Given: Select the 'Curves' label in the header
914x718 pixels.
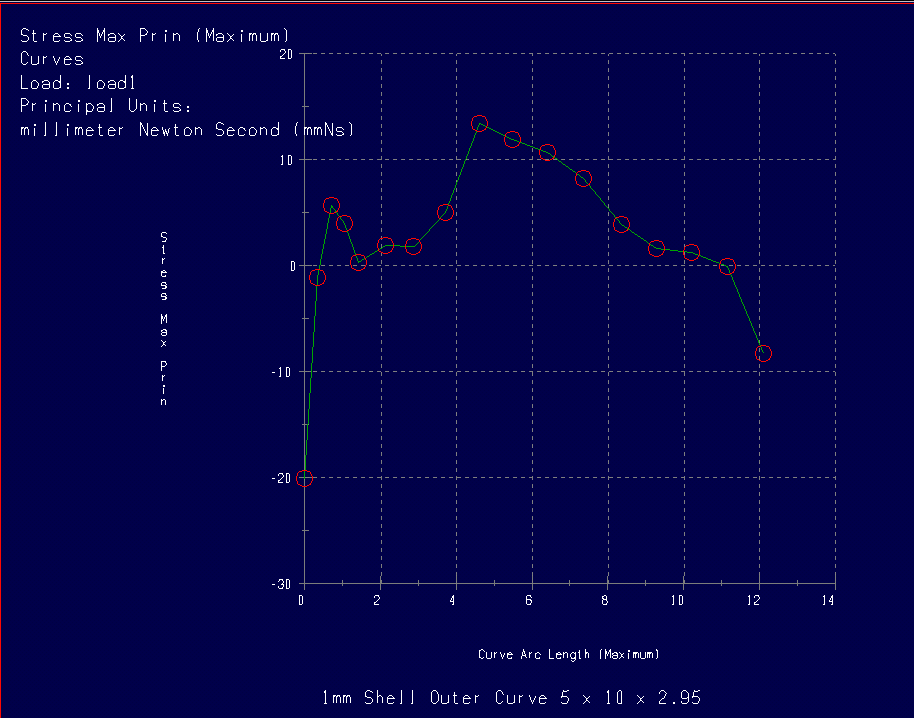Looking at the screenshot, I should (52, 59).
